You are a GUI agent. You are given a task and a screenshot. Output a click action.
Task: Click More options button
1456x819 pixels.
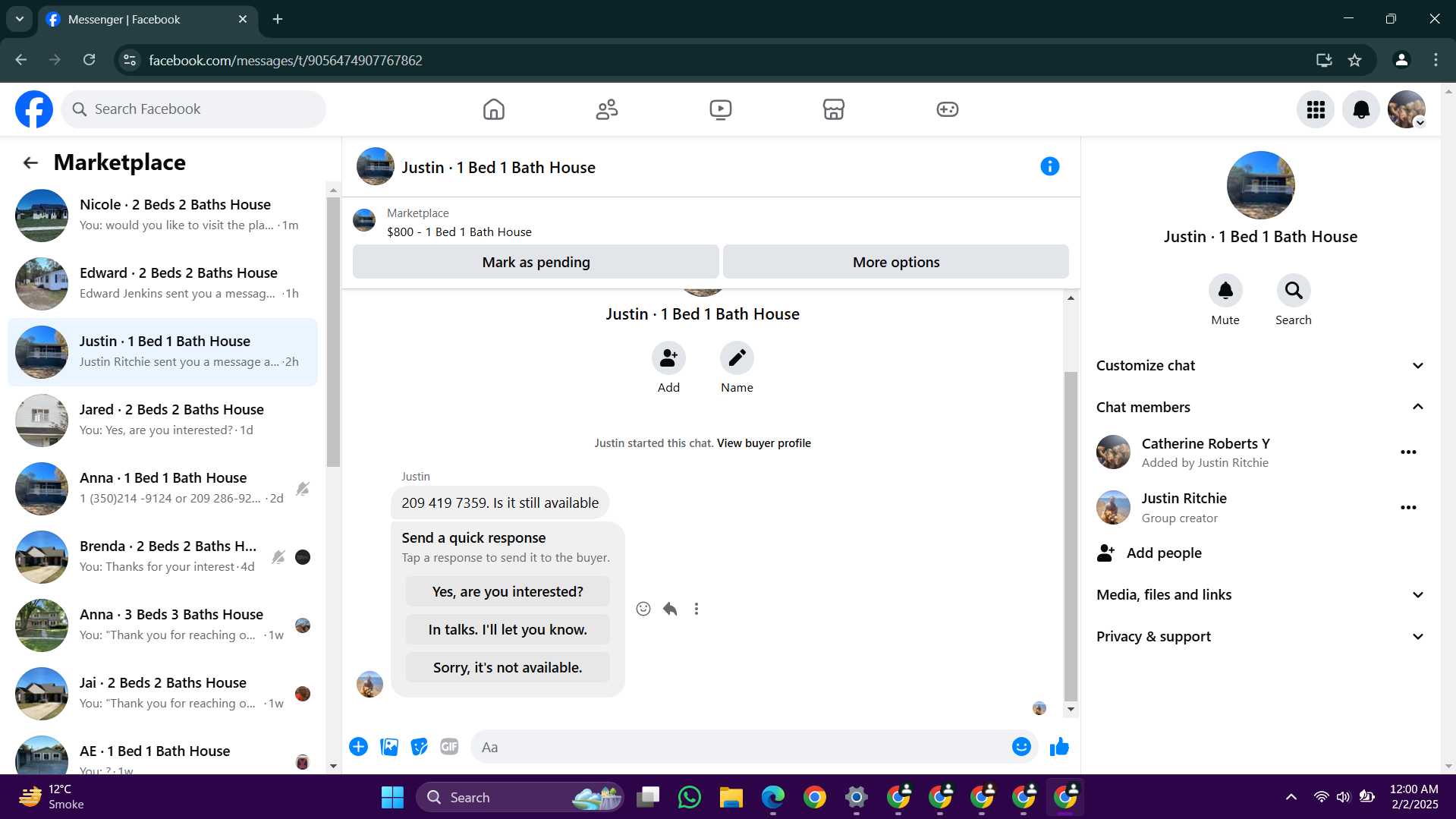(896, 262)
